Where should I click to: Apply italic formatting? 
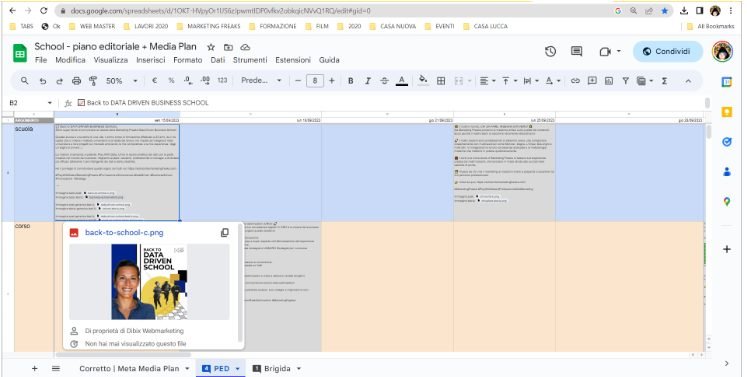367,81
